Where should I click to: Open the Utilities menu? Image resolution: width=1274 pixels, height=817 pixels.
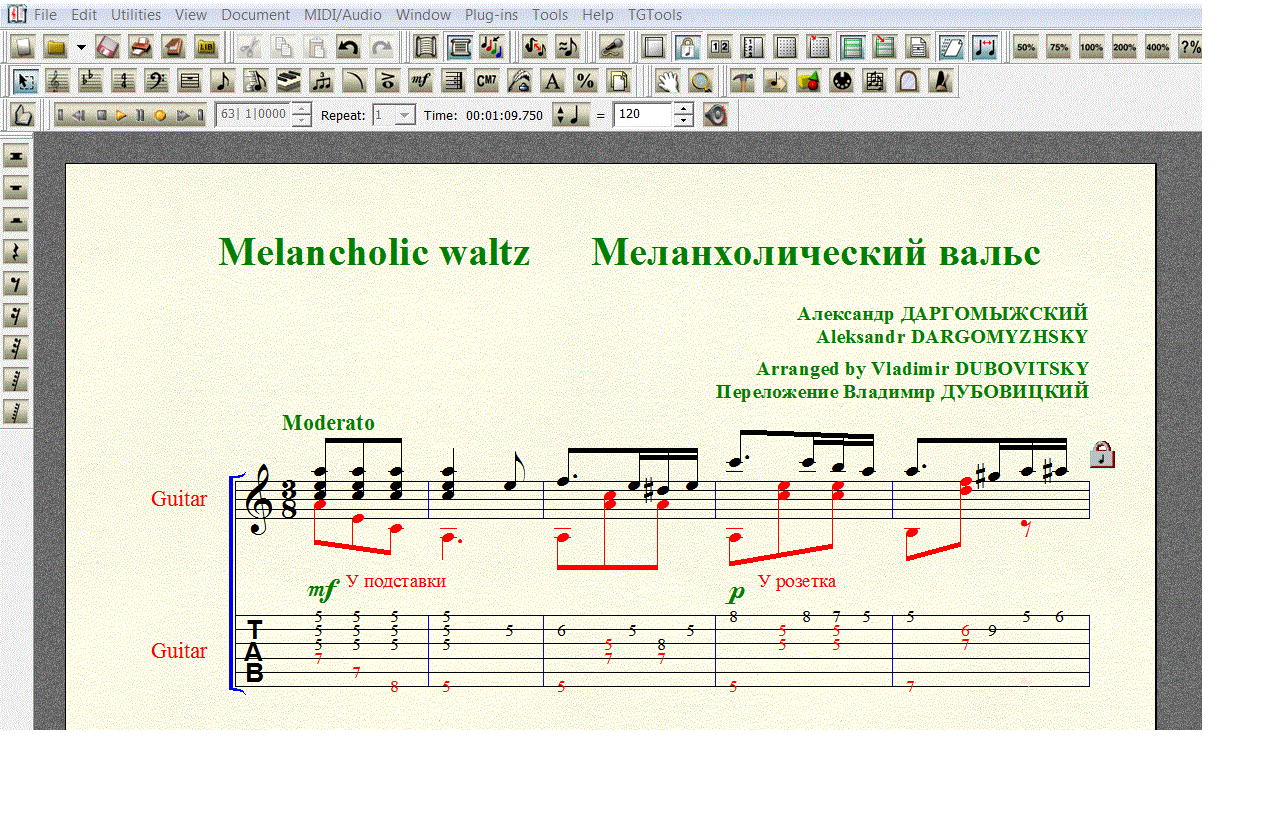pos(136,15)
